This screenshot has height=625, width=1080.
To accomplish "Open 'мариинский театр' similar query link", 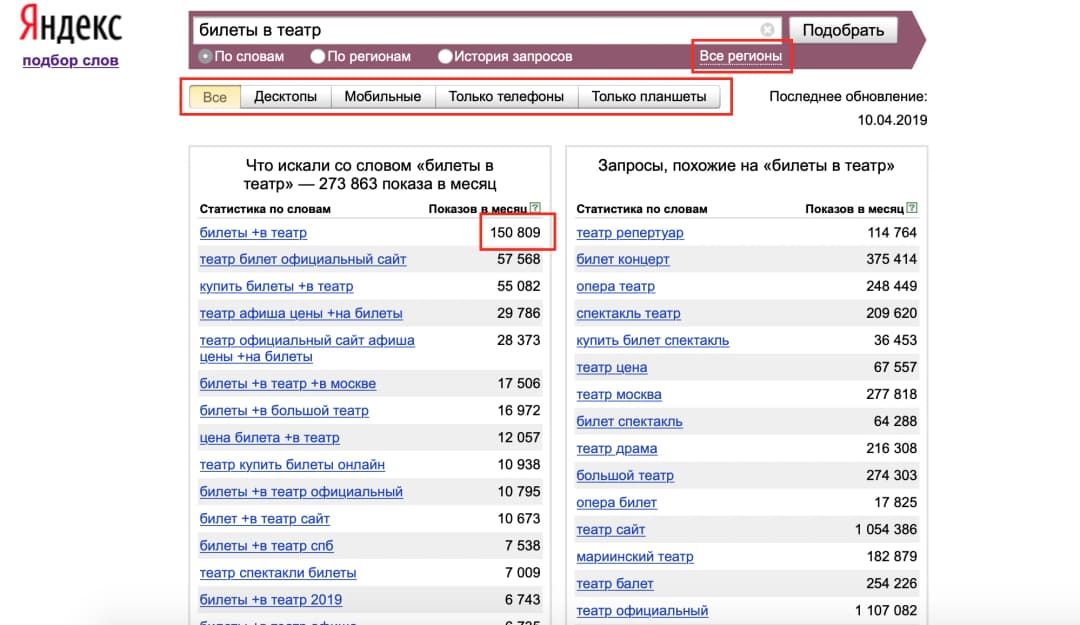I will pos(634,557).
